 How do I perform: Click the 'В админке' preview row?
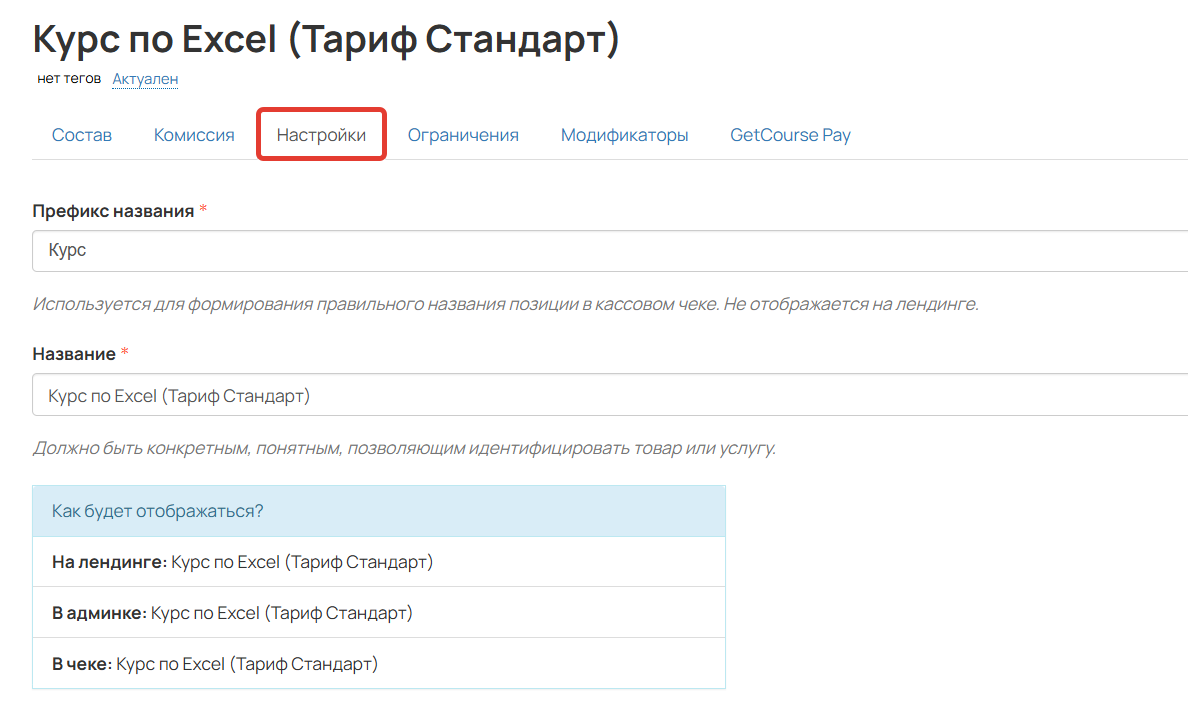379,612
